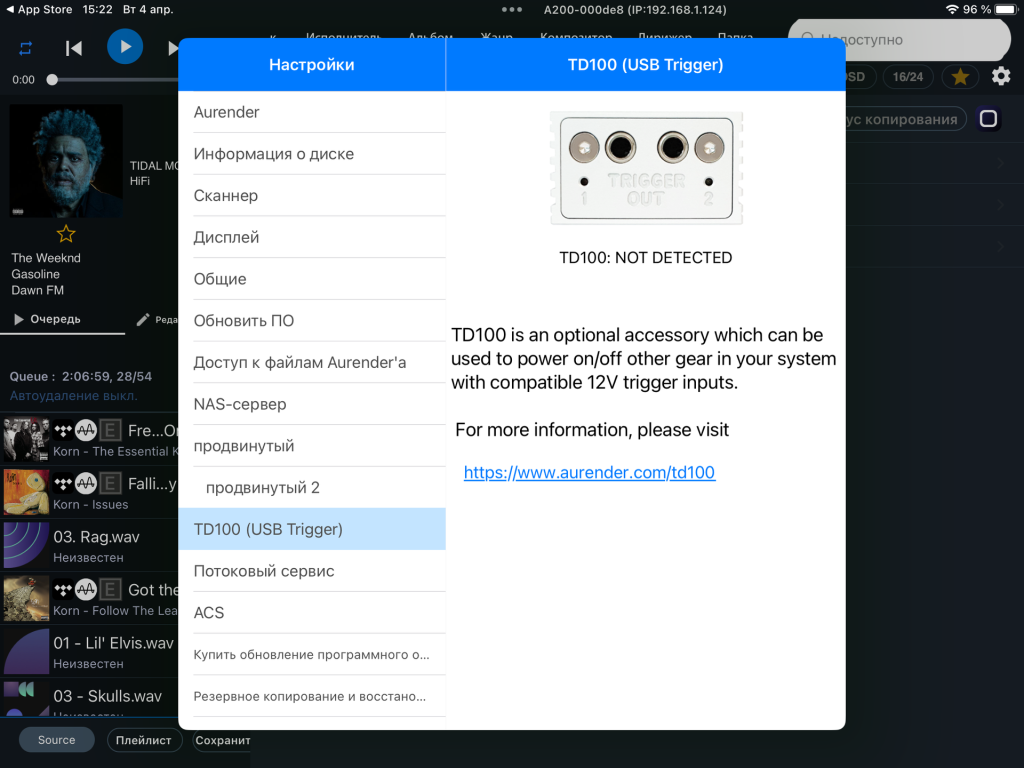Click the search field

coord(899,40)
